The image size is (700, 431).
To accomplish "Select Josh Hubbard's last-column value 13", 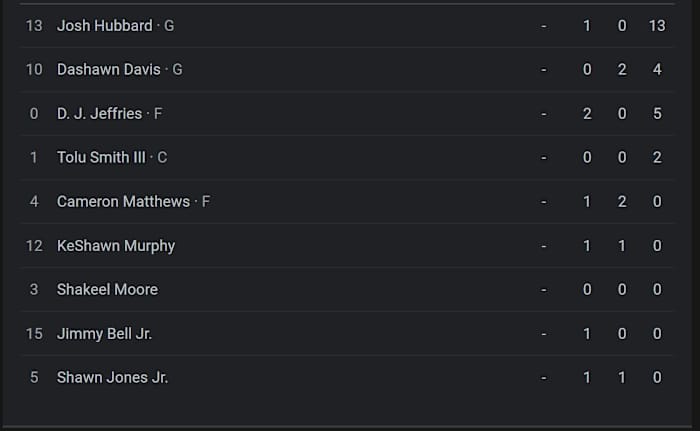I will 657,25.
